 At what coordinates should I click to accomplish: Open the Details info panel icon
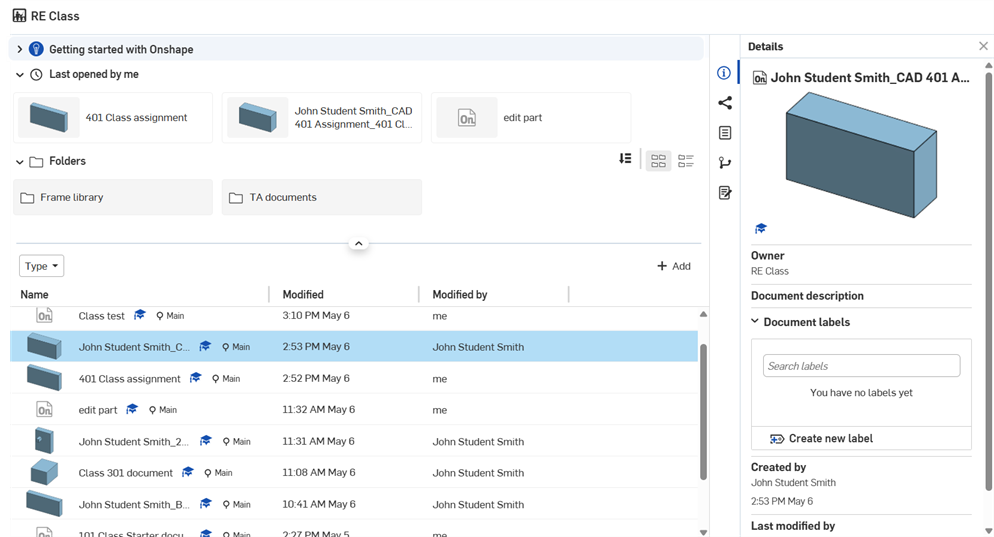coord(724,73)
